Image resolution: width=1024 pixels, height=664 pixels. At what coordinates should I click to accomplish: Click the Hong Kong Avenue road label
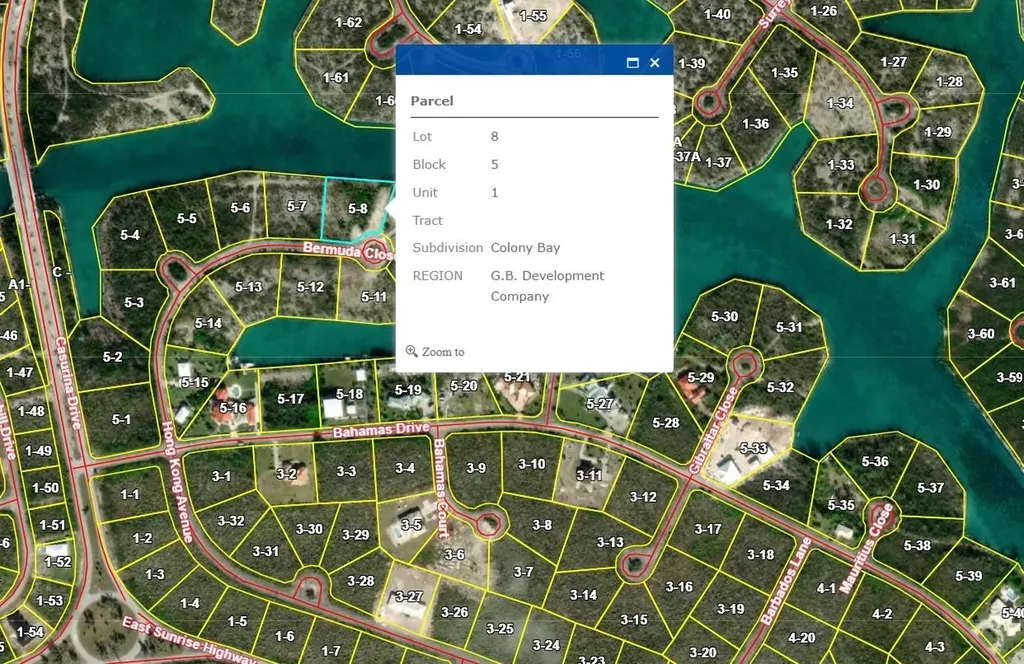point(178,482)
